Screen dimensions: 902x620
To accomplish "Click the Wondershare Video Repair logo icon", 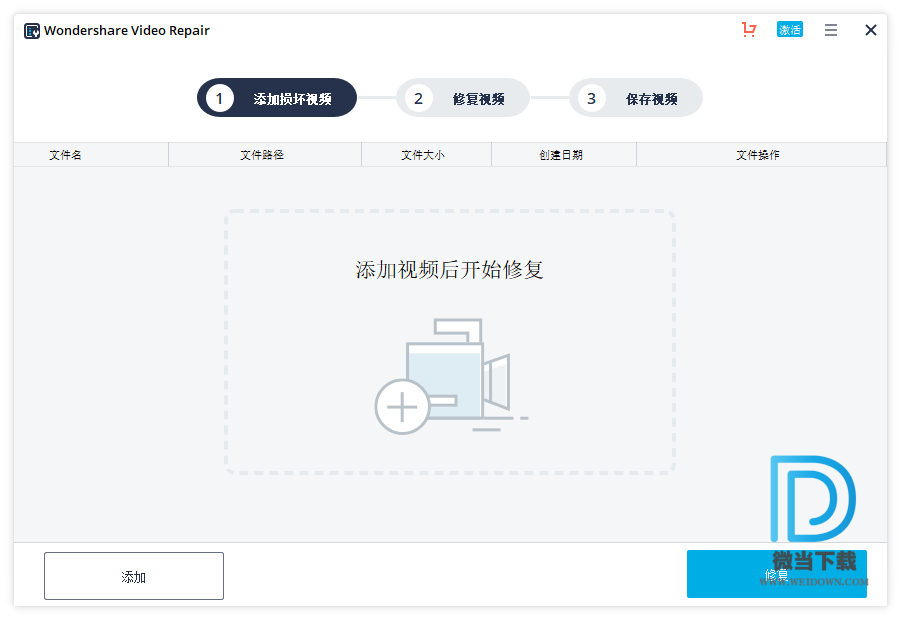I will [x=32, y=30].
